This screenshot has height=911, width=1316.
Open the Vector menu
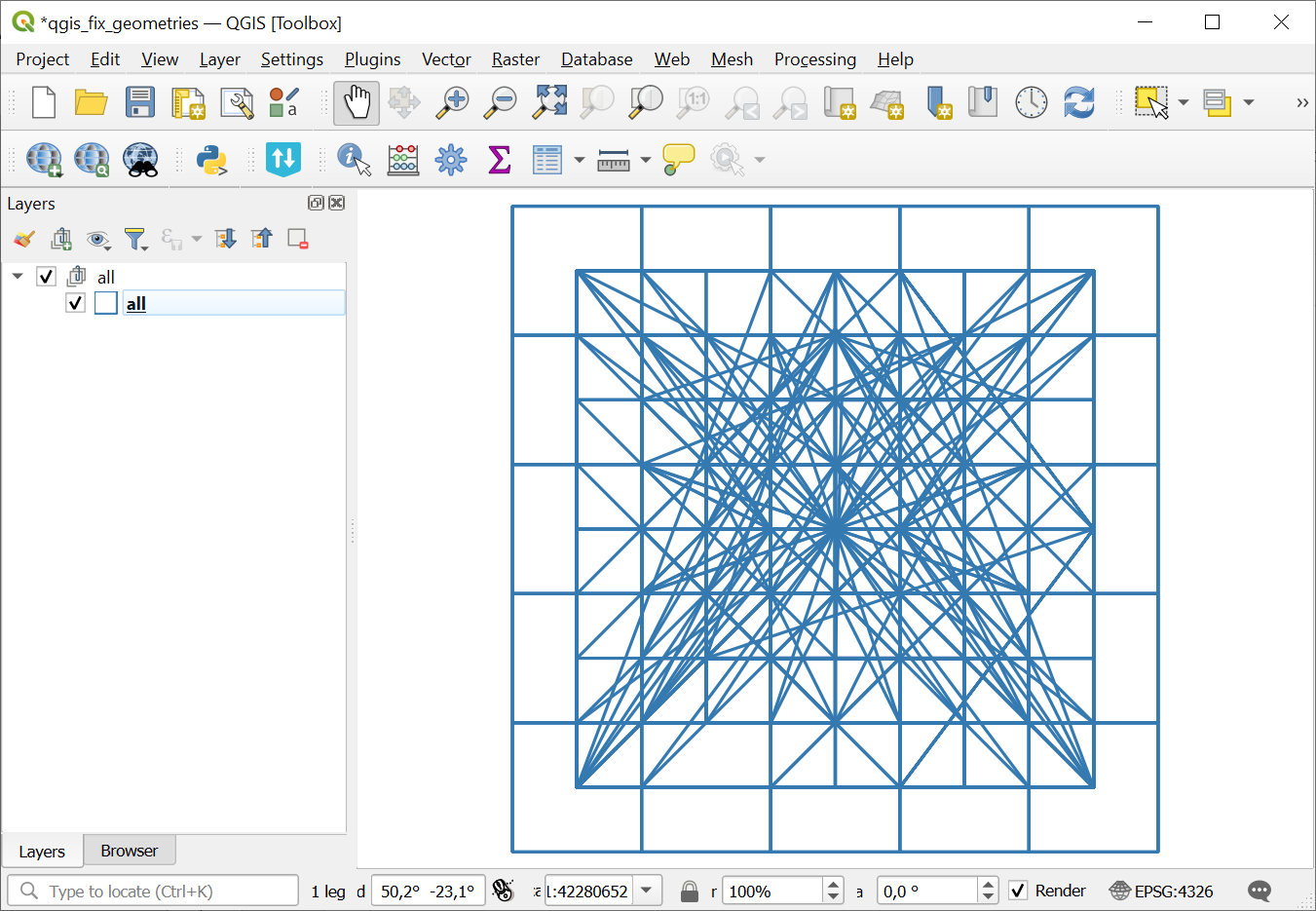[x=445, y=59]
